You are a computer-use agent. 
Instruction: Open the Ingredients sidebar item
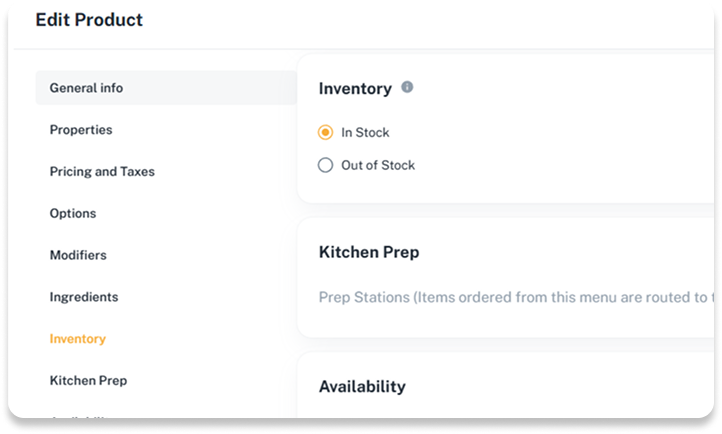[x=84, y=297]
